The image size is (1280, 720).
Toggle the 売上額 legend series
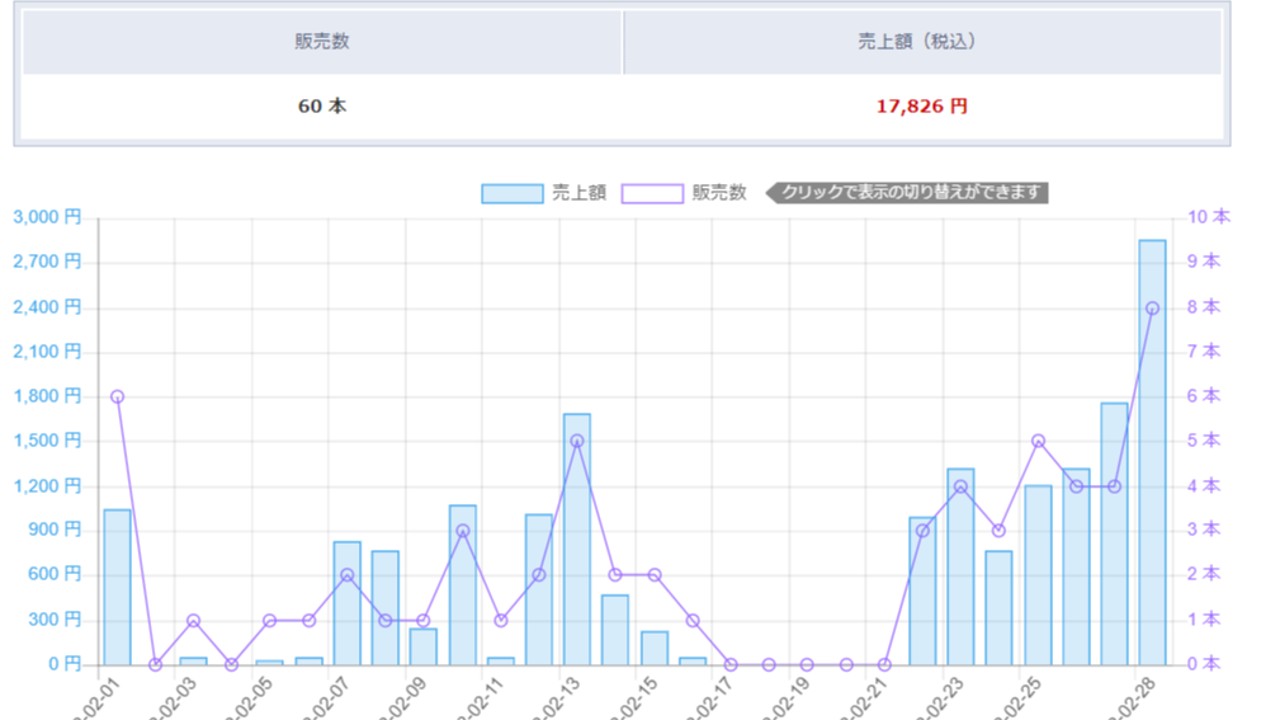pyautogui.click(x=544, y=193)
